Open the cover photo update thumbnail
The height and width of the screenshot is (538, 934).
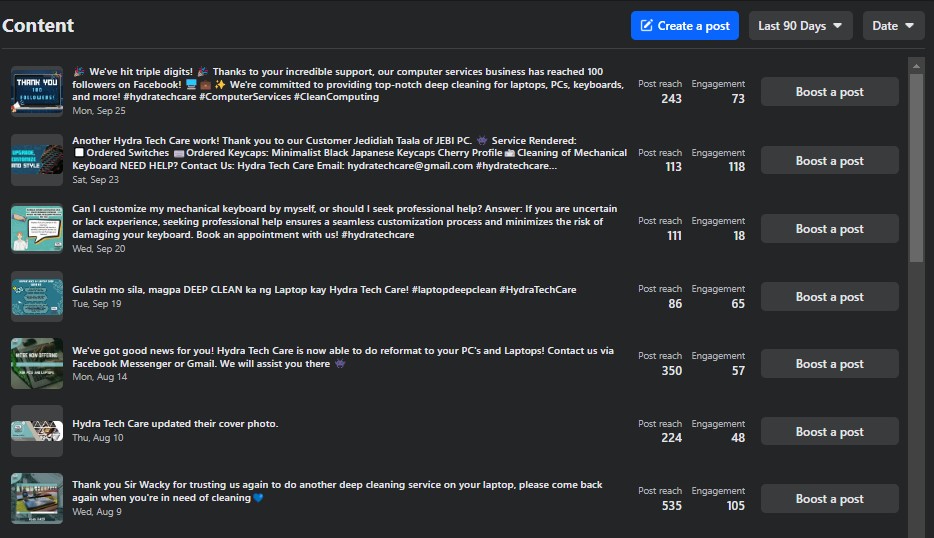[x=37, y=431]
